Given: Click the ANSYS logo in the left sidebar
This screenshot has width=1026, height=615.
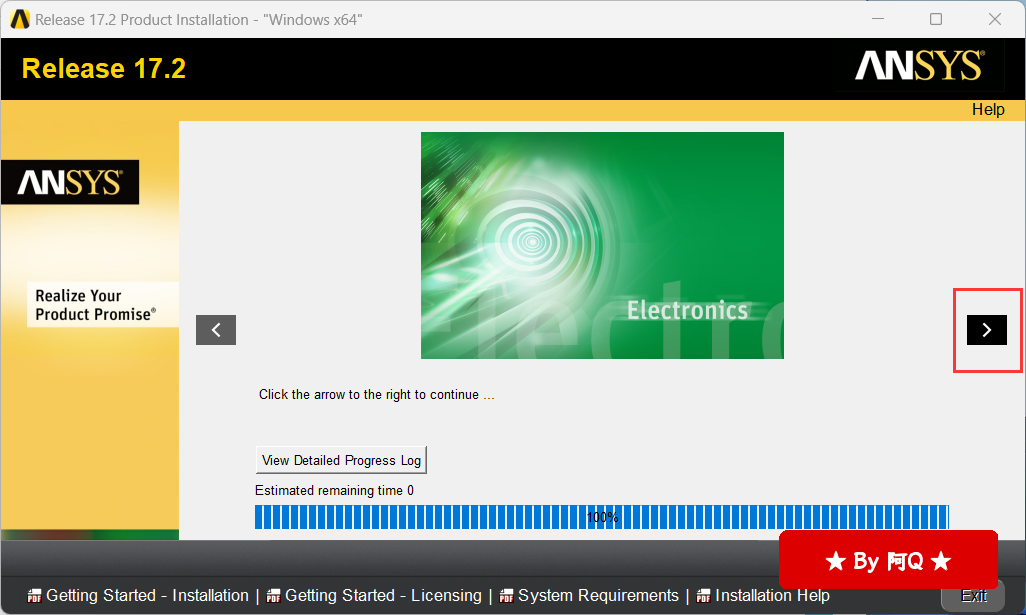Looking at the screenshot, I should 70,182.
